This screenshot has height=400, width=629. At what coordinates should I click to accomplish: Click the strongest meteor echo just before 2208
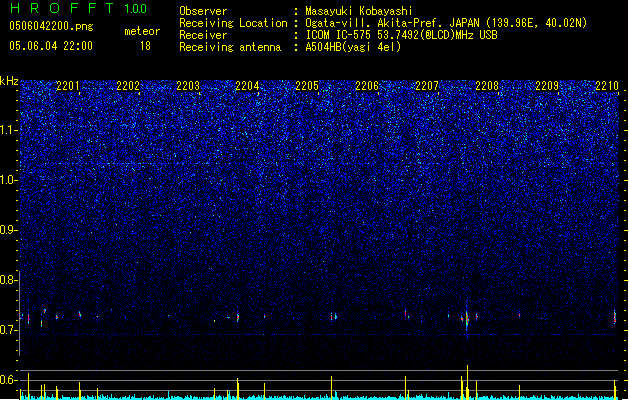coord(467,317)
